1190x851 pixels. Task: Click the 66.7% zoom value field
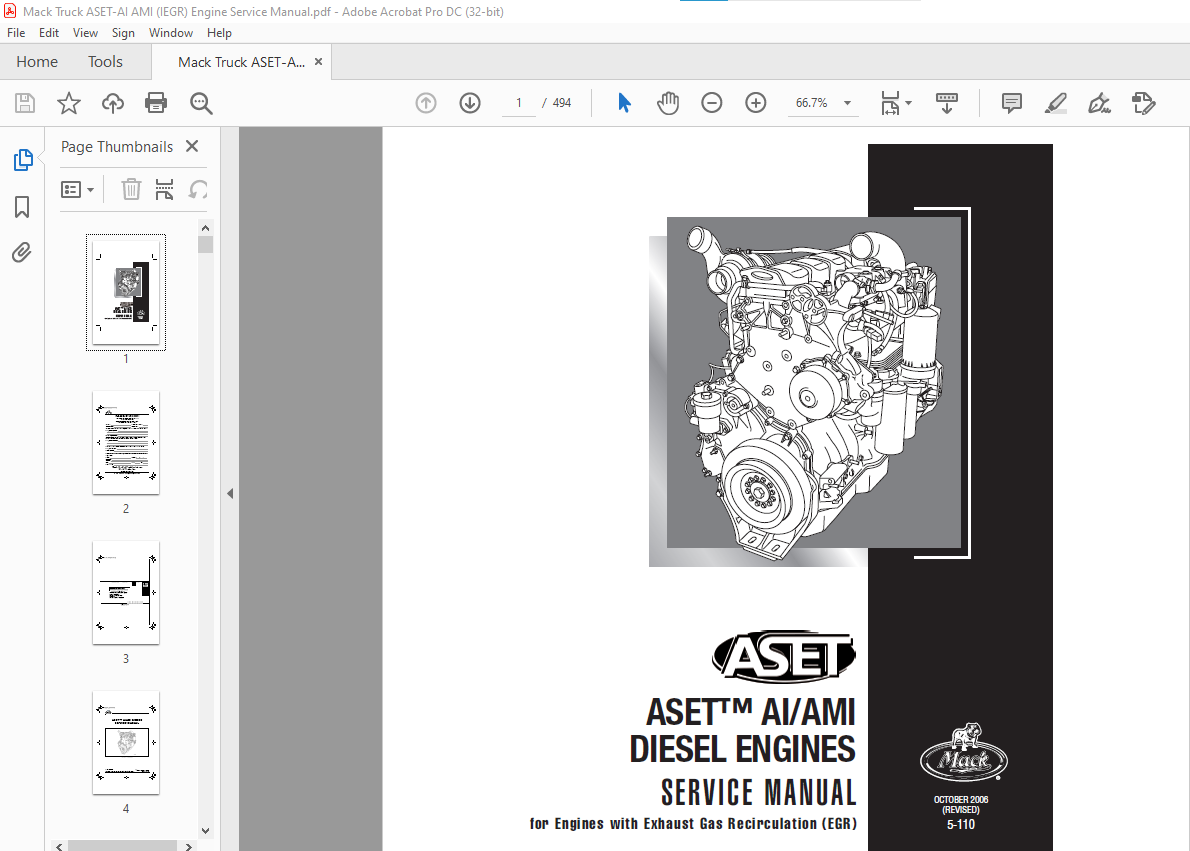click(811, 102)
